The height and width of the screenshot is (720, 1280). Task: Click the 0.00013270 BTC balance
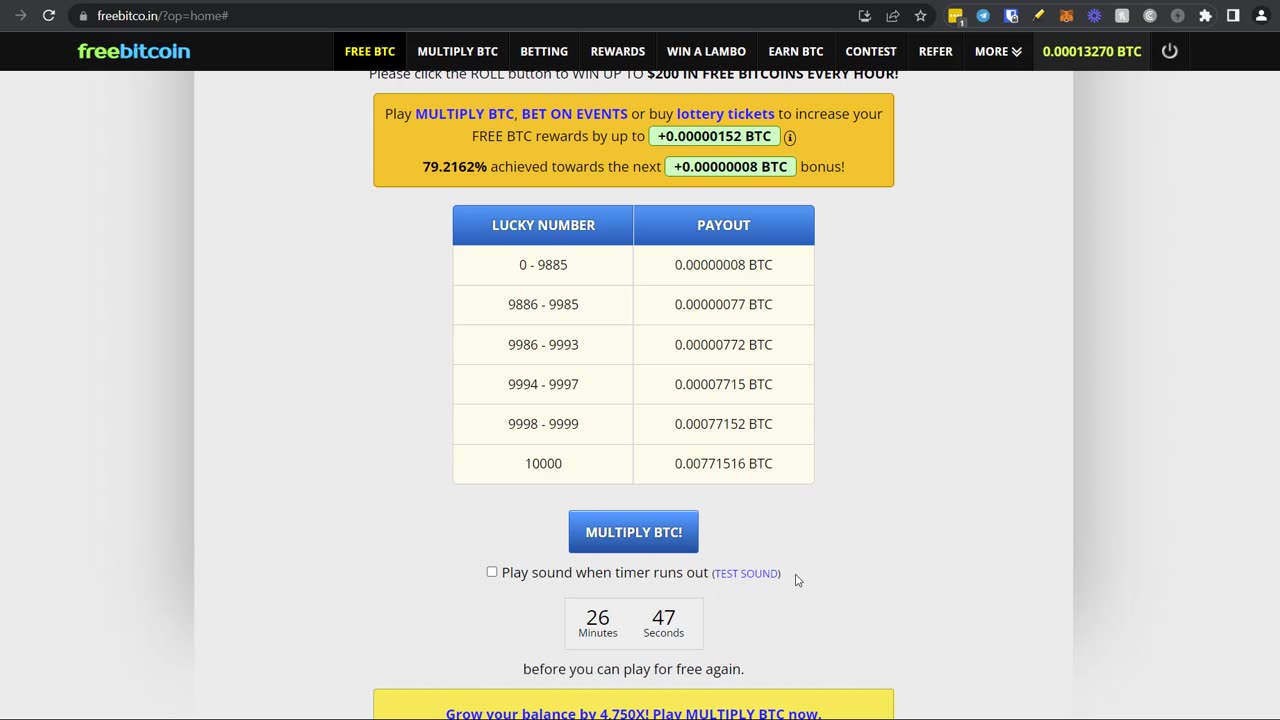1092,51
